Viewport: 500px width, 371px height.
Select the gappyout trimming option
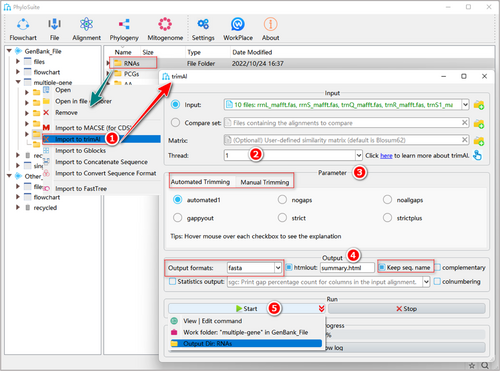point(177,218)
